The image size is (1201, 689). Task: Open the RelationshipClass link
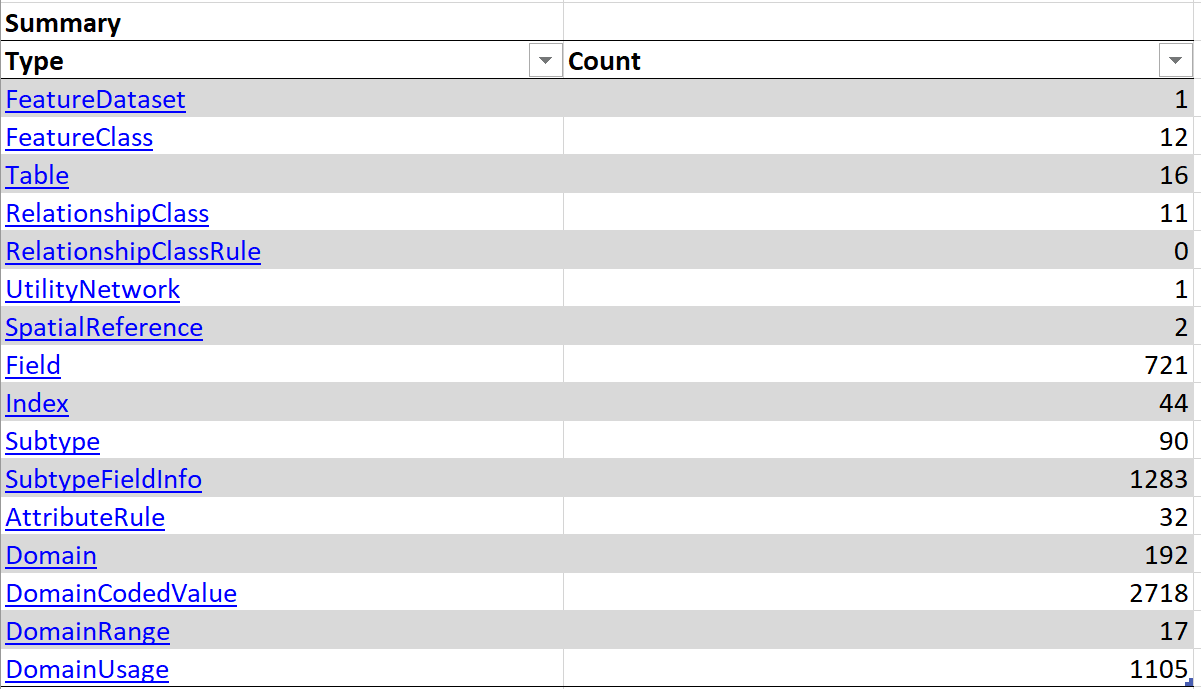[107, 214]
